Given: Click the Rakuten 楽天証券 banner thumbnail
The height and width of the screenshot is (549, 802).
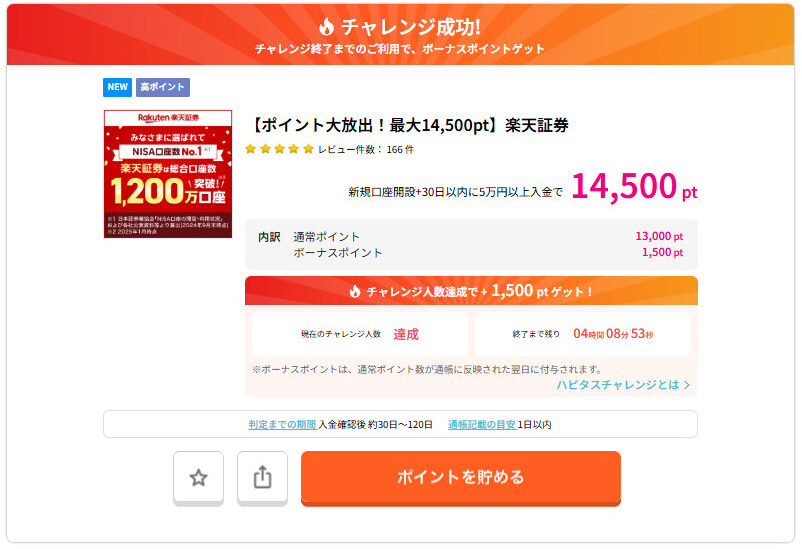Looking at the screenshot, I should 168,174.
